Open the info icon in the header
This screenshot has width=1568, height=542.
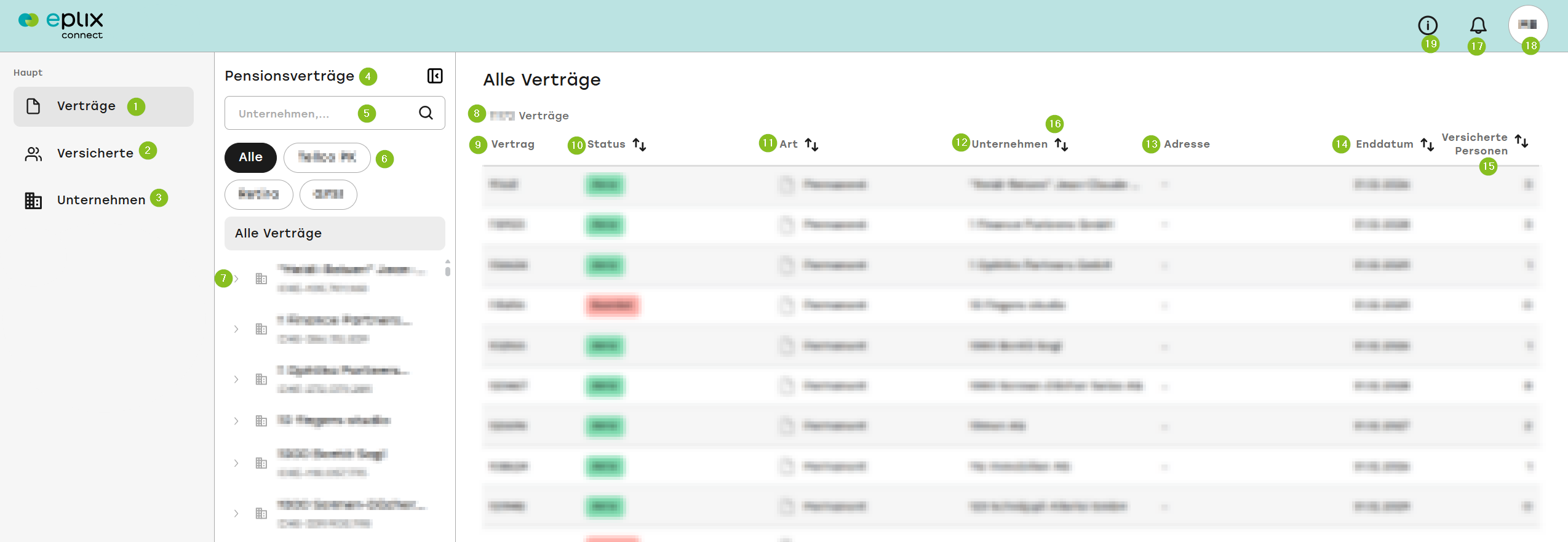1427,25
